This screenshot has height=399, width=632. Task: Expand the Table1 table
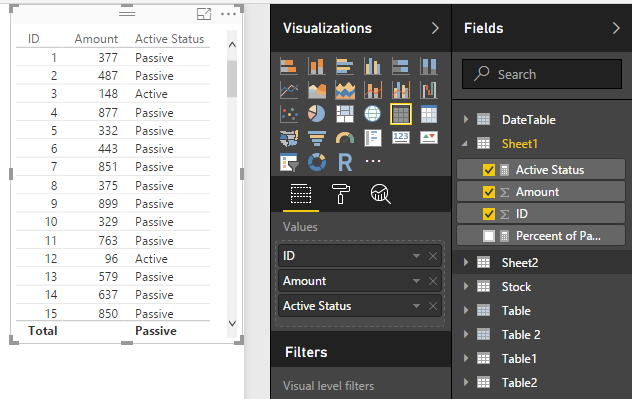point(466,358)
